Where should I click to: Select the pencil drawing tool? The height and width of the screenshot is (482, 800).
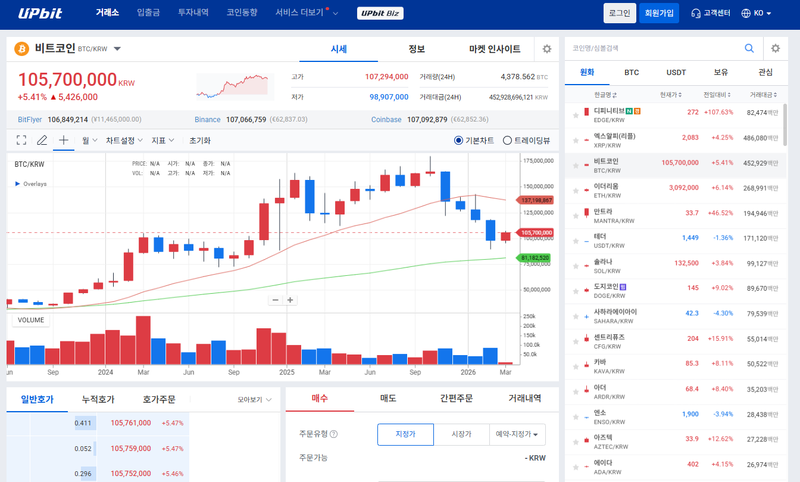pyautogui.click(x=42, y=141)
